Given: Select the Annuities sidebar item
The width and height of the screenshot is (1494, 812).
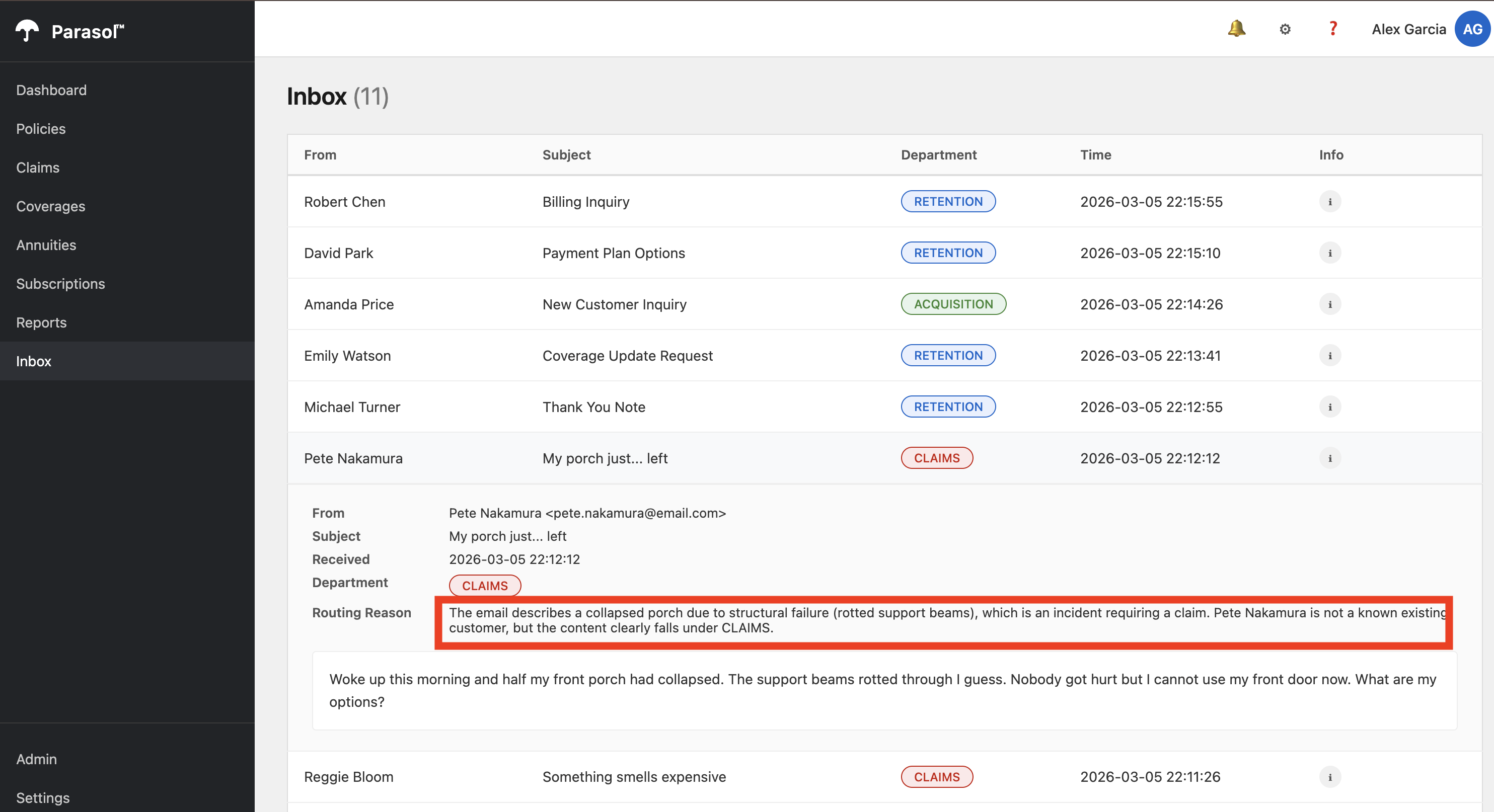Looking at the screenshot, I should click(46, 245).
